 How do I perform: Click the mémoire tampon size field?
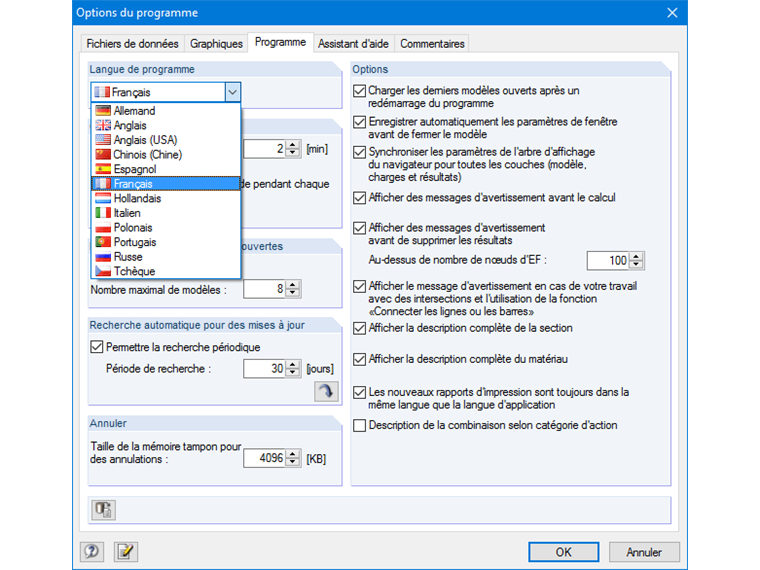(265, 458)
